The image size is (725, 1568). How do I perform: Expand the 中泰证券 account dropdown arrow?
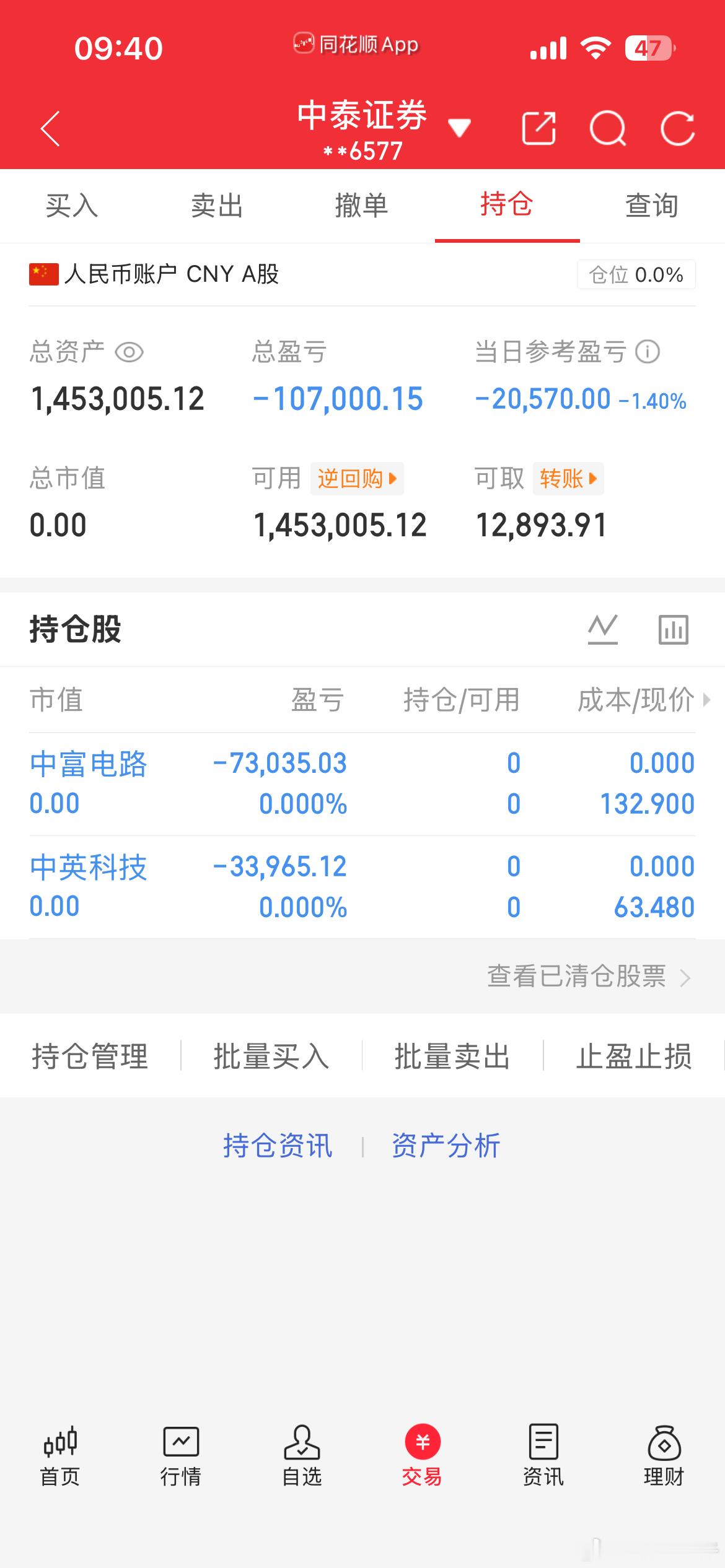pos(459,128)
